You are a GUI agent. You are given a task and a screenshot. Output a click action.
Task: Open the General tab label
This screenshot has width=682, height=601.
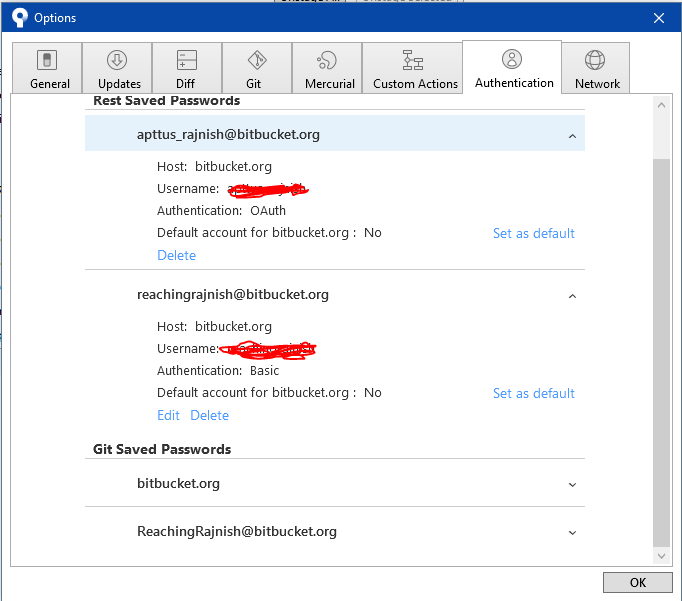point(50,83)
